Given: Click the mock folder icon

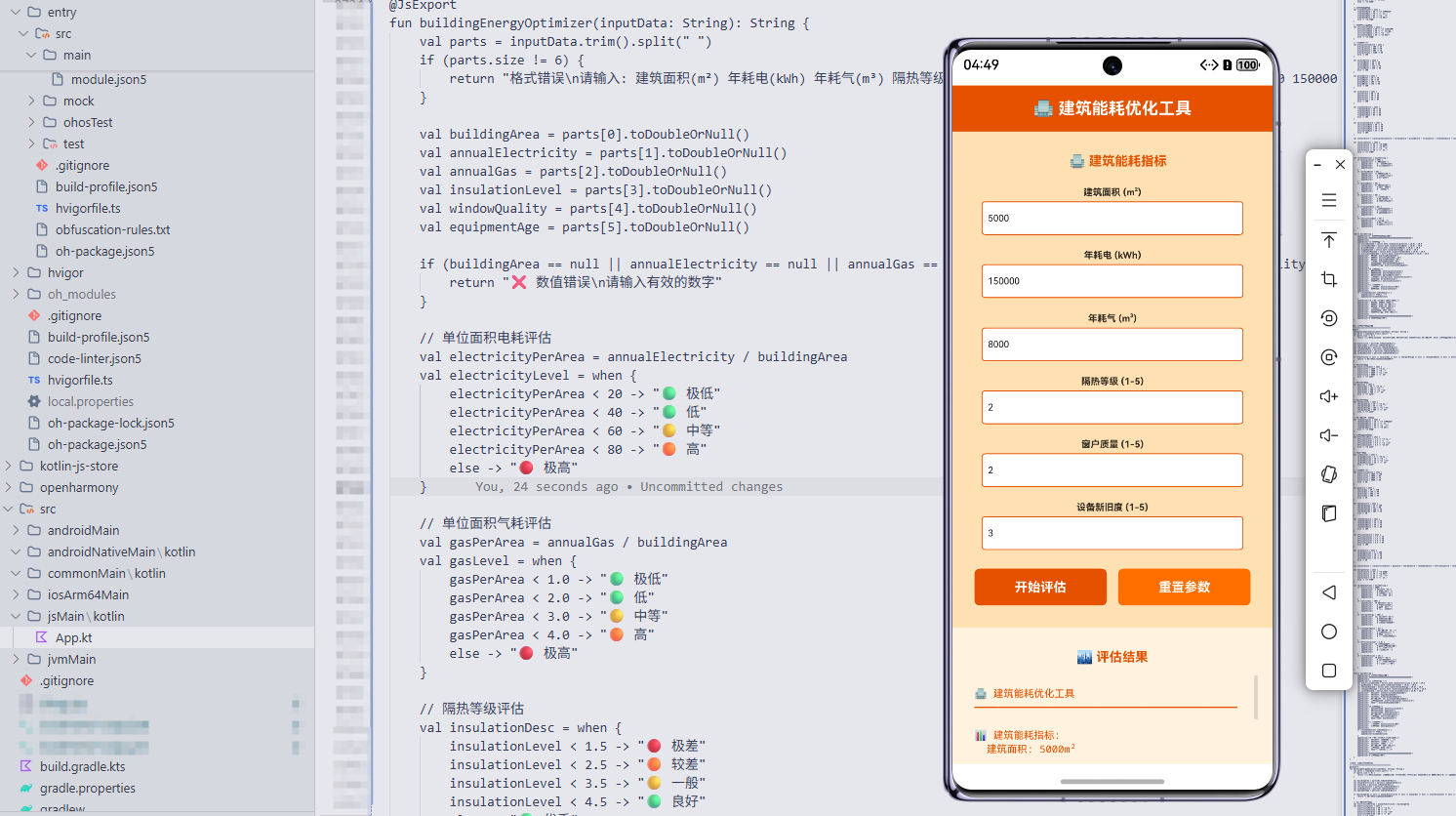Looking at the screenshot, I should 50,101.
